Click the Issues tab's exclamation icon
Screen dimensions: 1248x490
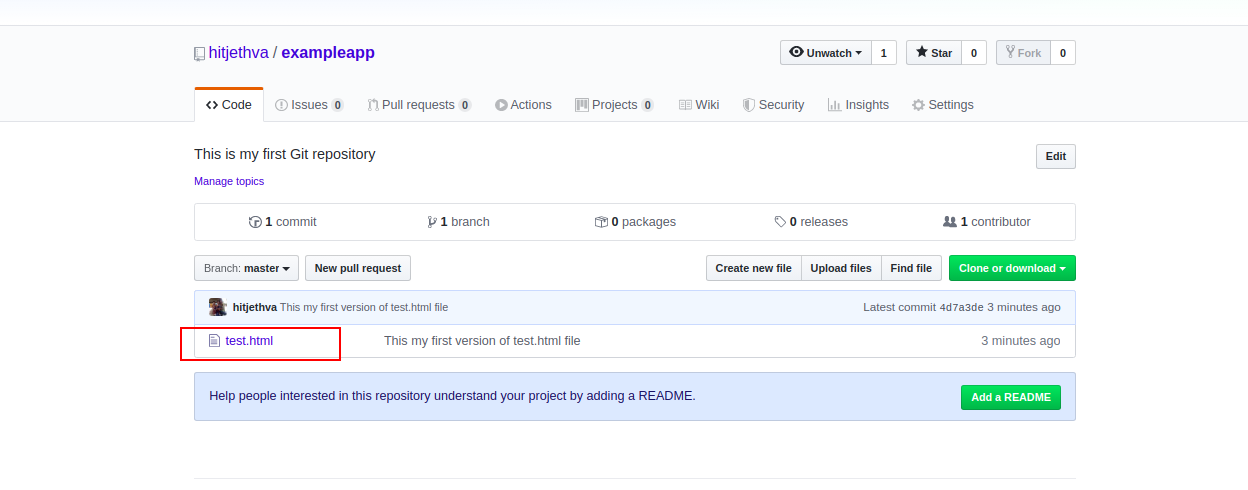tap(282, 105)
